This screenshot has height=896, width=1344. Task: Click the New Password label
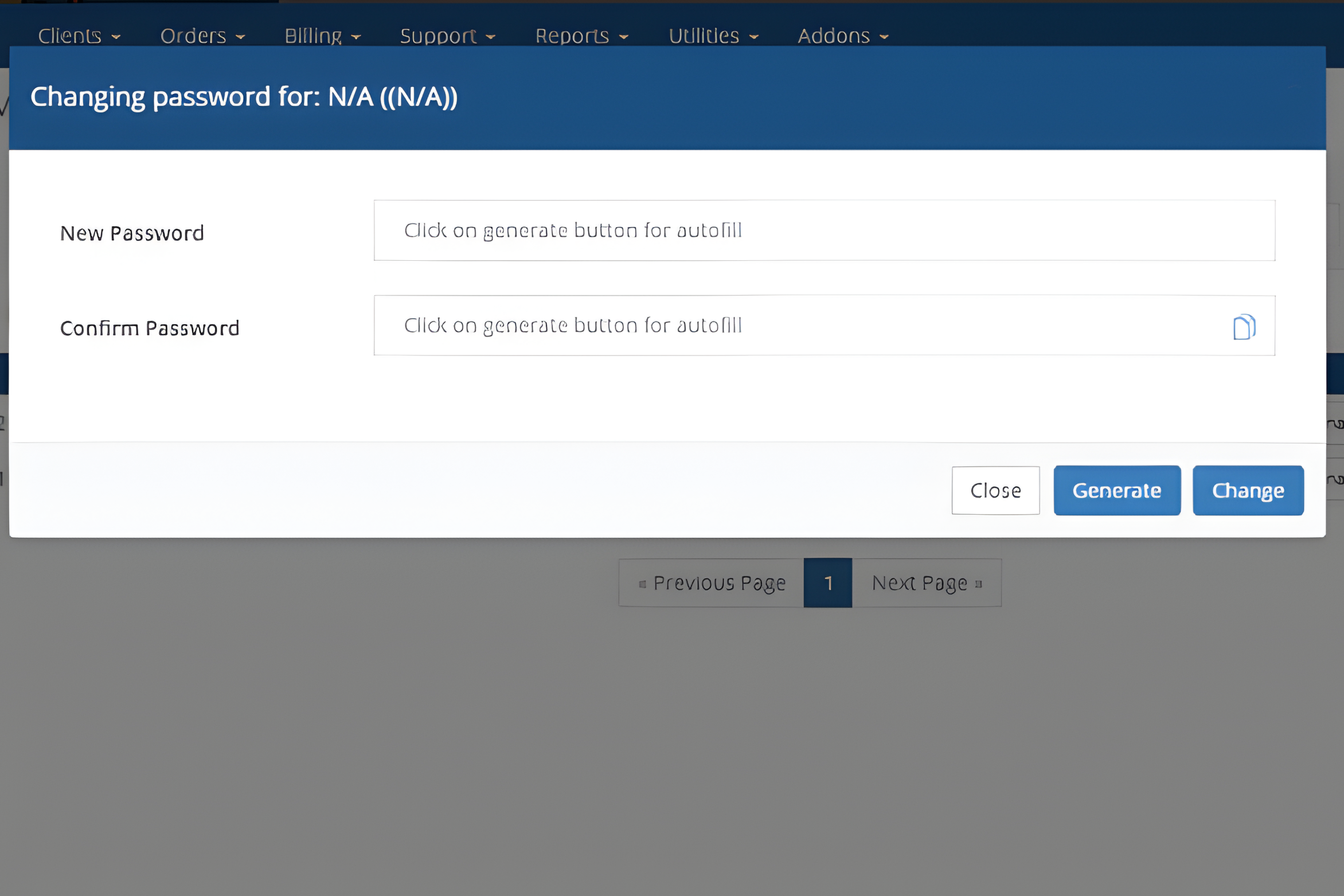[132, 233]
